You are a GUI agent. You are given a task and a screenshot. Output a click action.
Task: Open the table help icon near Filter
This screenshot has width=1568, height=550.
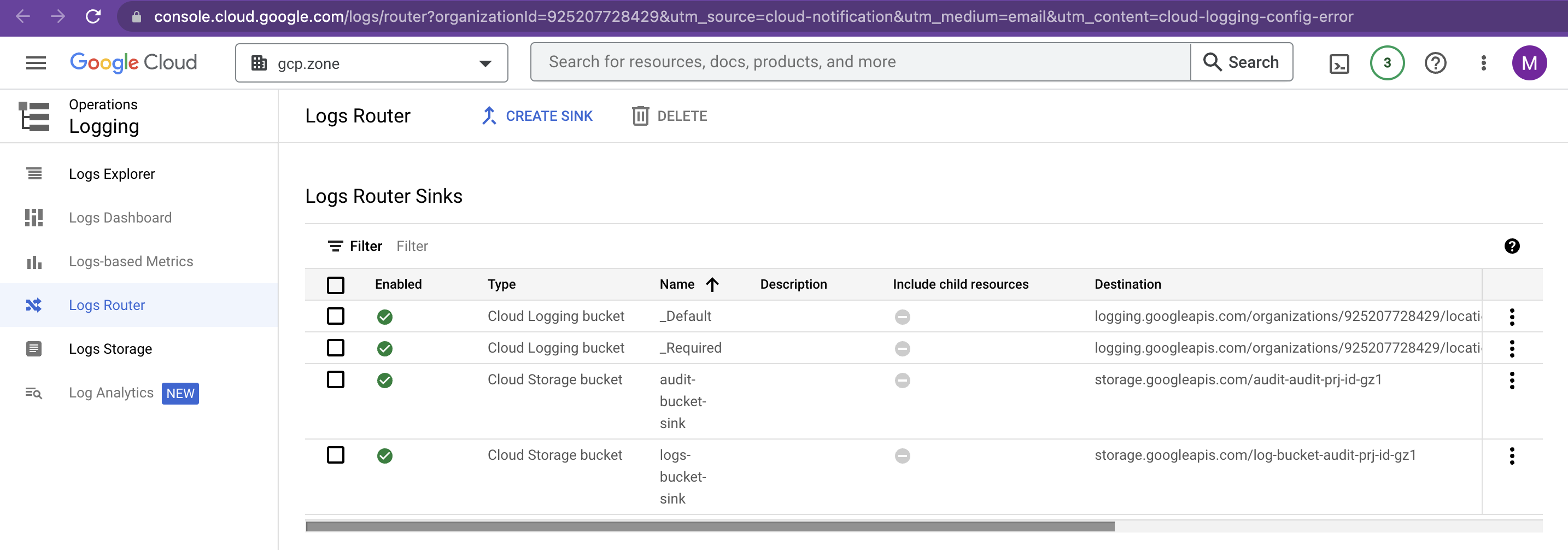coord(1513,246)
